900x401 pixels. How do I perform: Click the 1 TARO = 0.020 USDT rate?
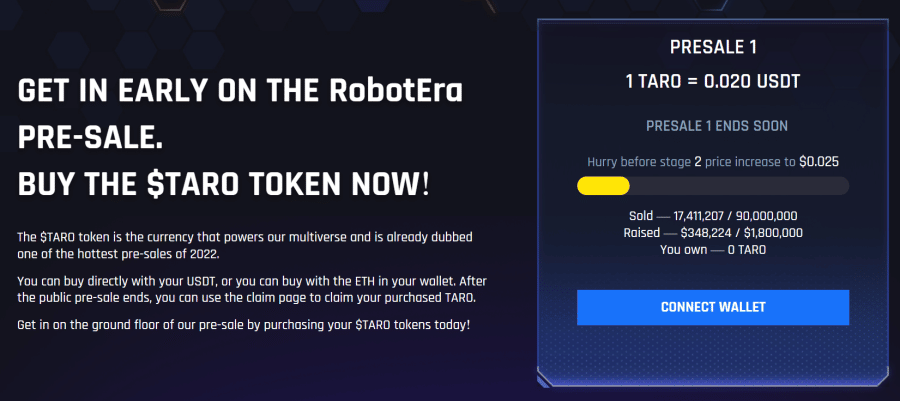point(713,81)
